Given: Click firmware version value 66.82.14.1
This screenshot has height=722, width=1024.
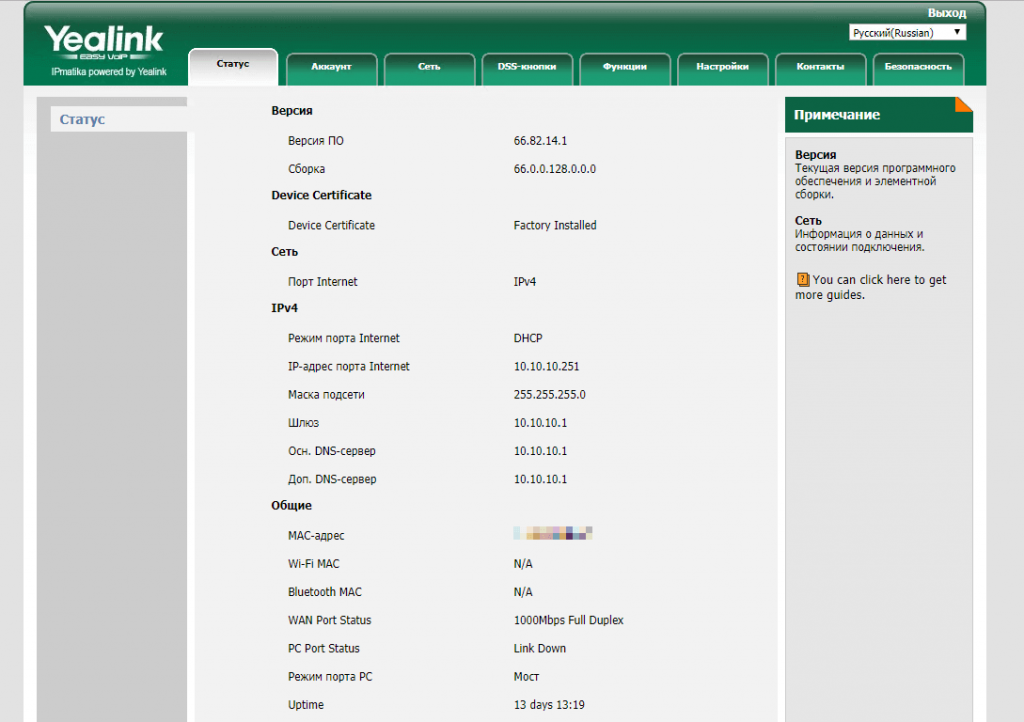Looking at the screenshot, I should pos(540,141).
